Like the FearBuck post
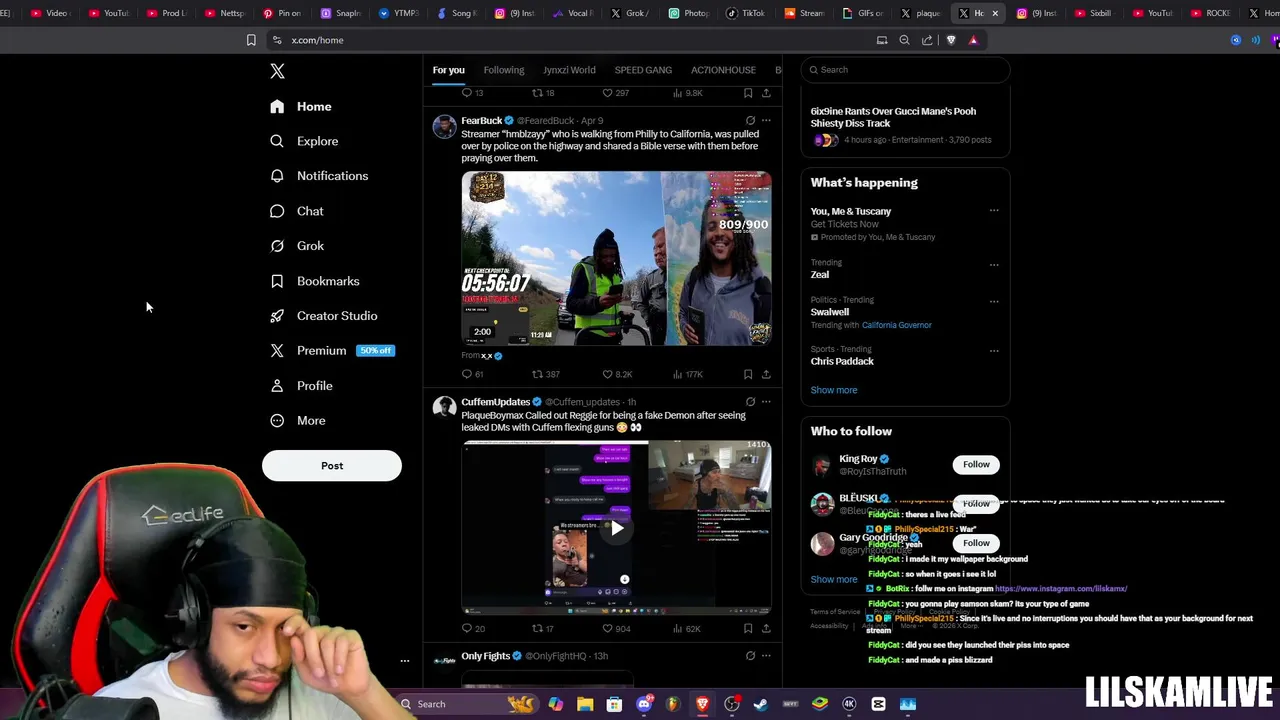 point(616,374)
